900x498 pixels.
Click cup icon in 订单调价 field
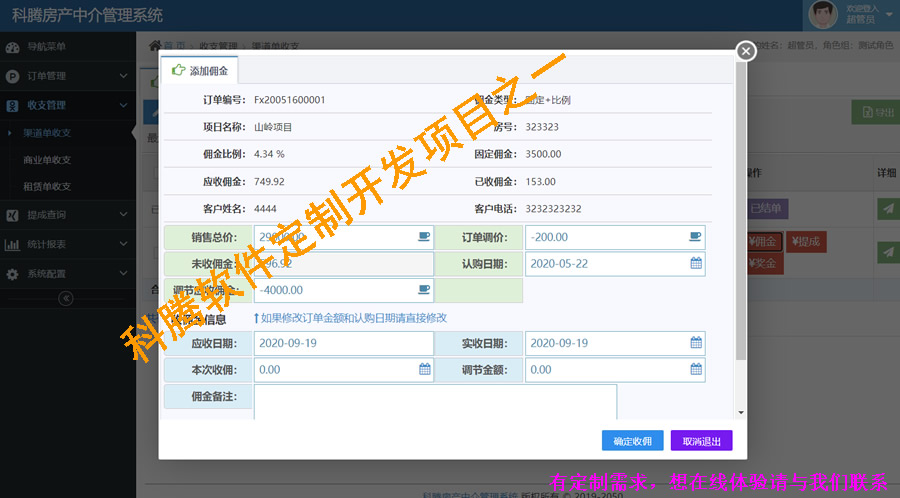click(695, 236)
